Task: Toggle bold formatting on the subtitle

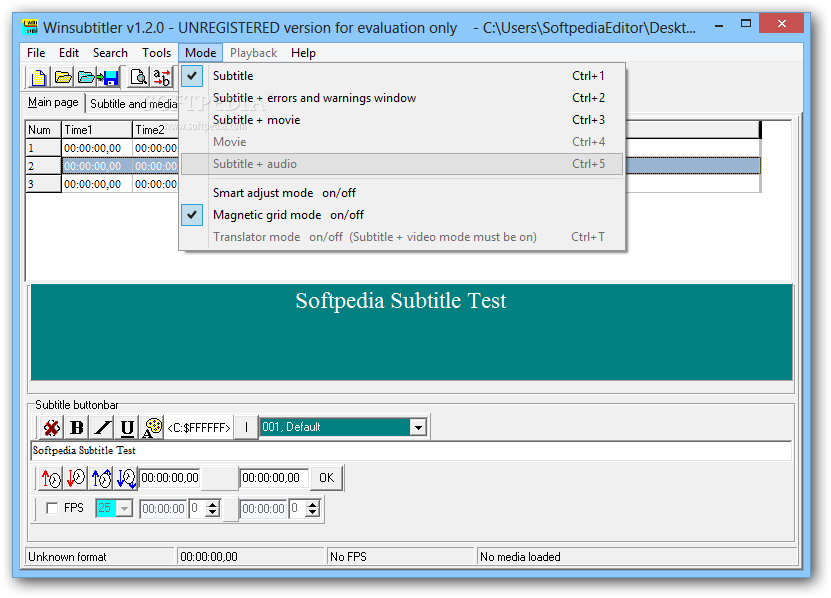Action: click(77, 428)
